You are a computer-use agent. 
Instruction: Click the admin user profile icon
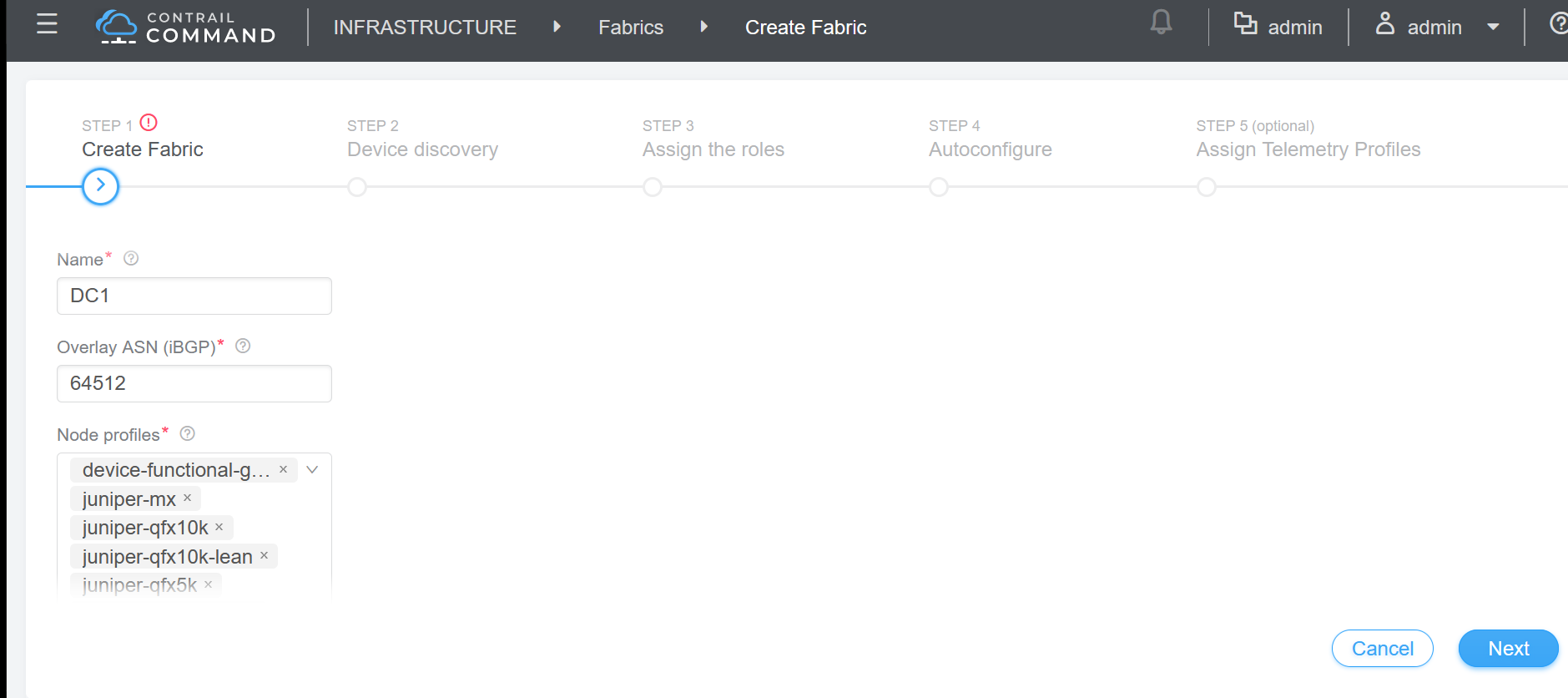(1384, 24)
